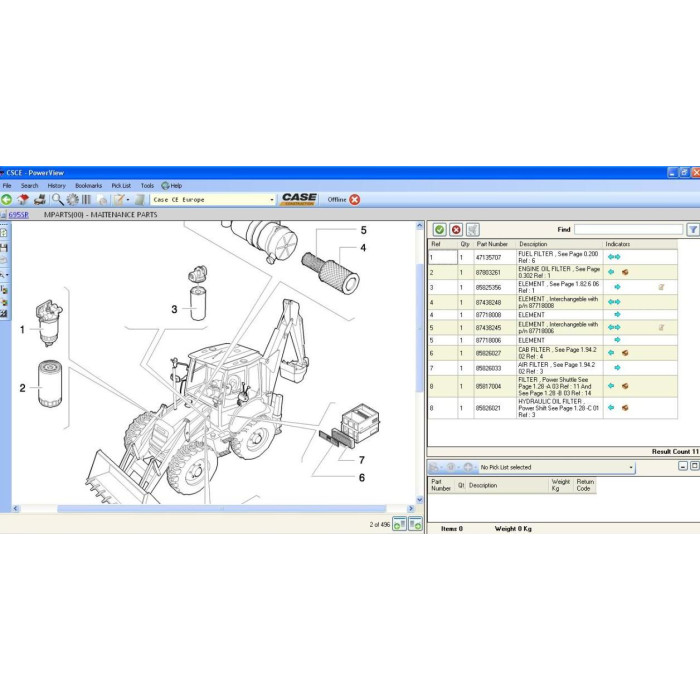Click the grey book toolbar icon
The height and width of the screenshot is (700, 700).
point(140,200)
